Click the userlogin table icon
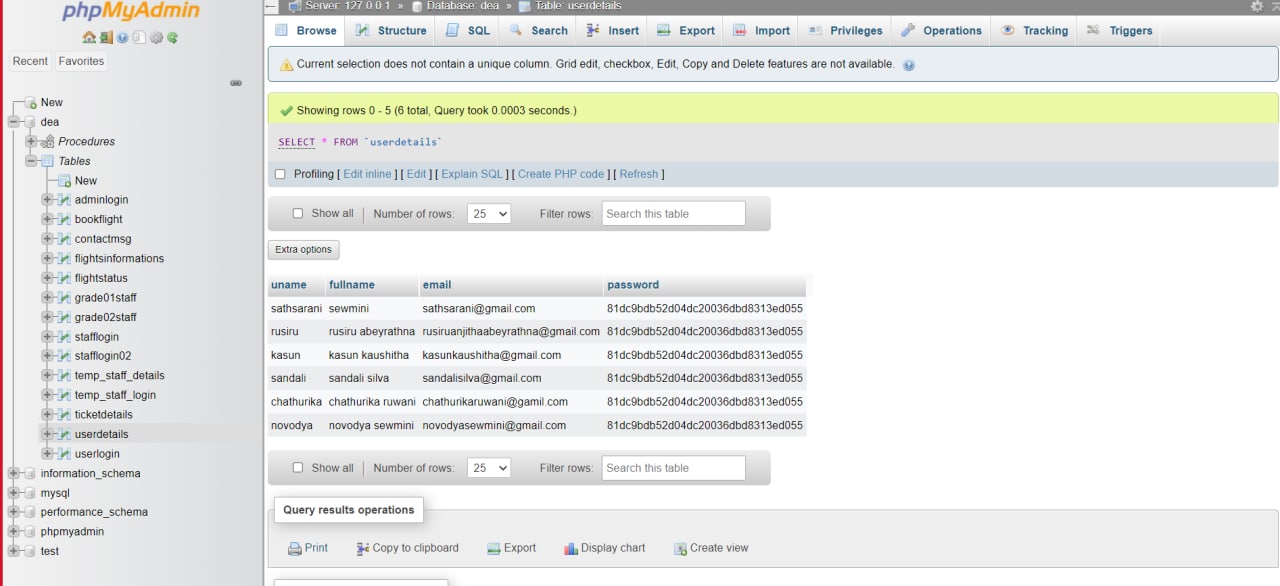The image size is (1280, 586). 64,453
